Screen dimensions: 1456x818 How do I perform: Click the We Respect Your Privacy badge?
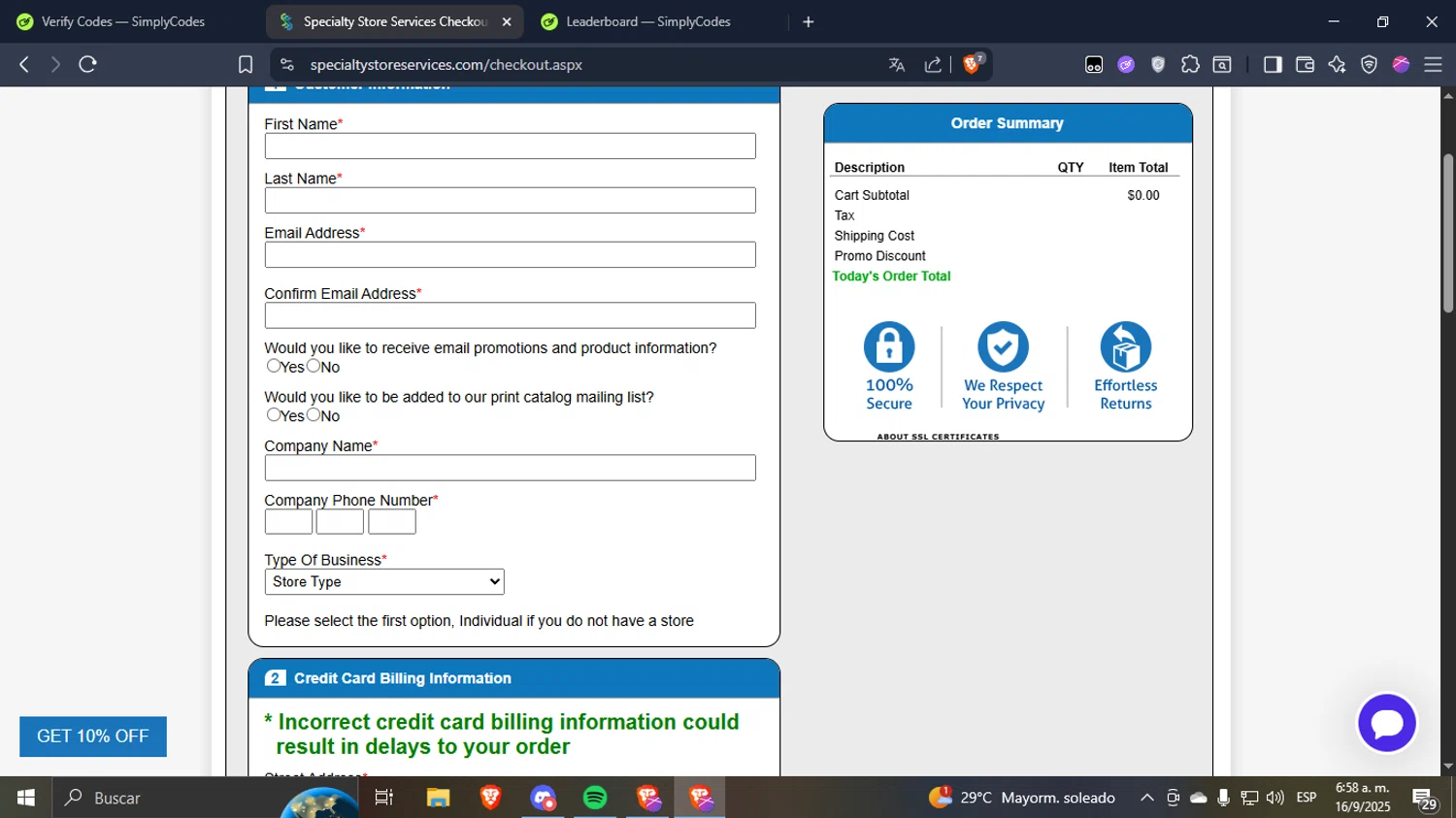1003,366
